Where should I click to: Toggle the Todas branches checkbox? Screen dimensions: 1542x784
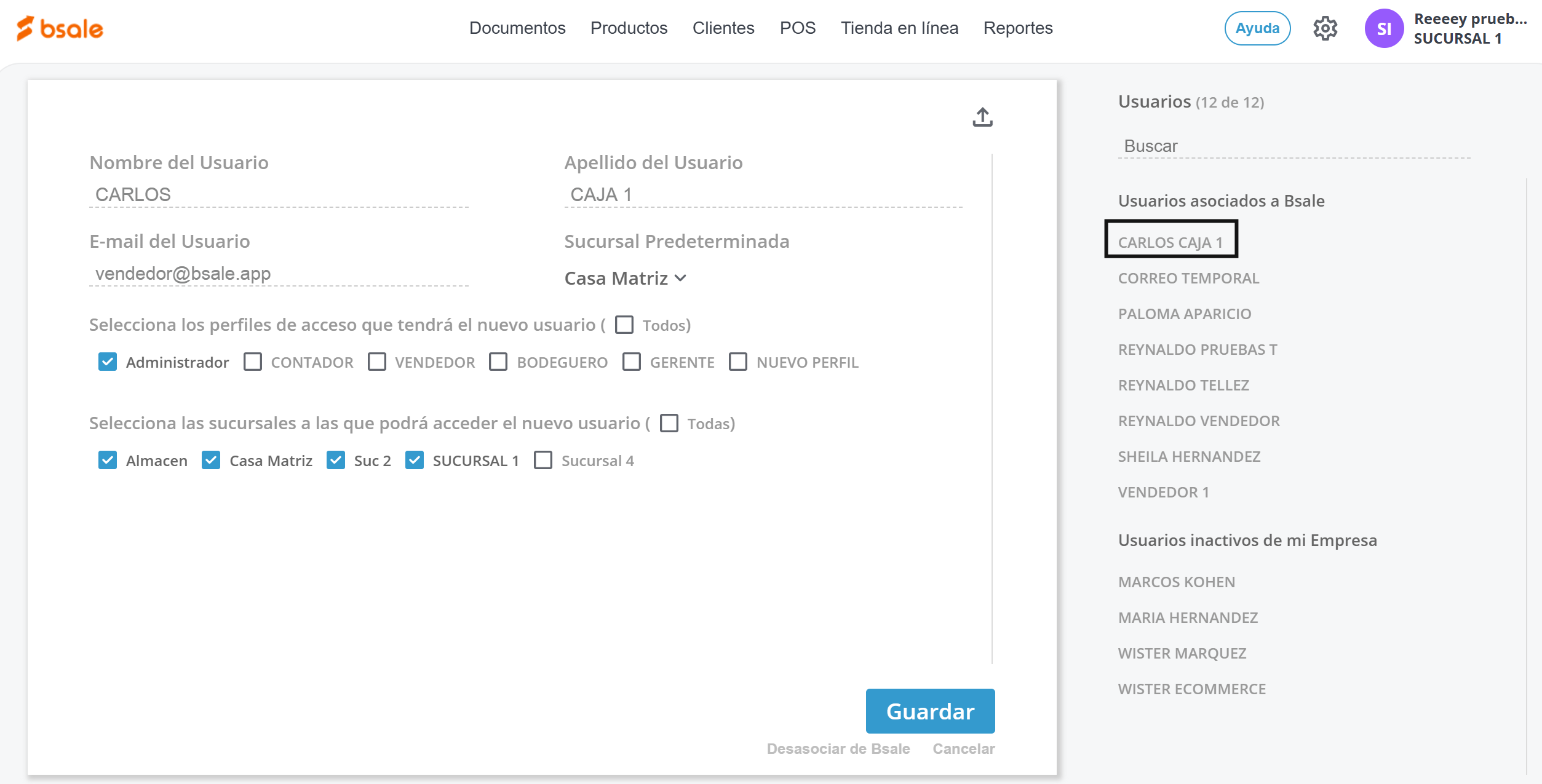[669, 423]
